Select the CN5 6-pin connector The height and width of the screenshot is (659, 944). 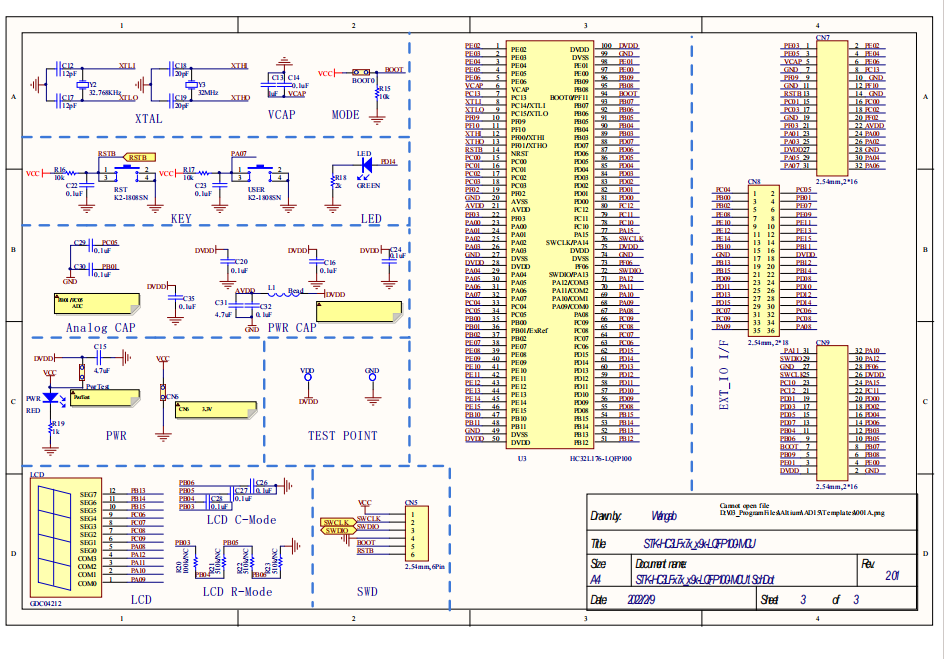click(417, 534)
